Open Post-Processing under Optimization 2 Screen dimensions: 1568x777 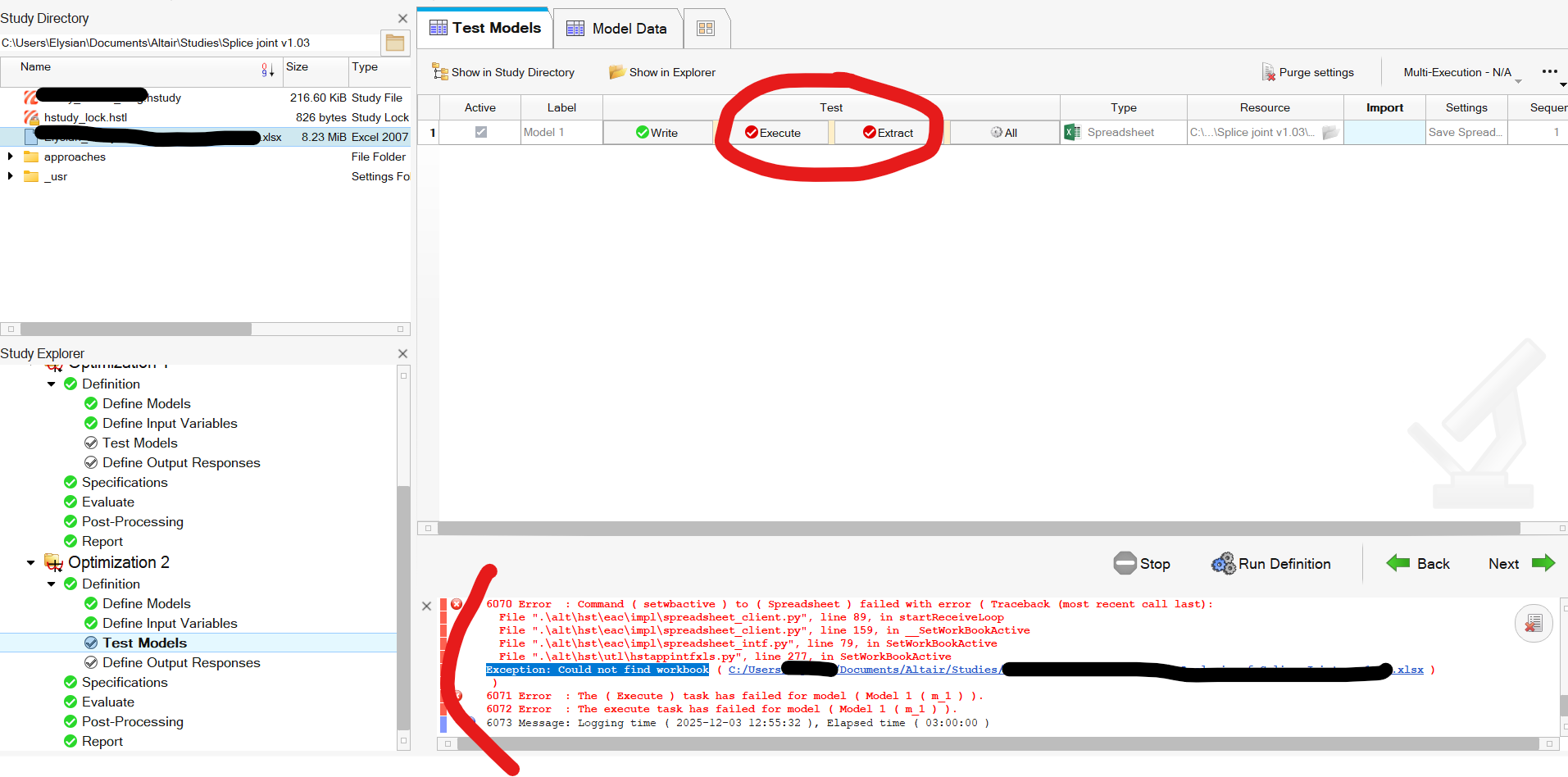click(x=133, y=721)
